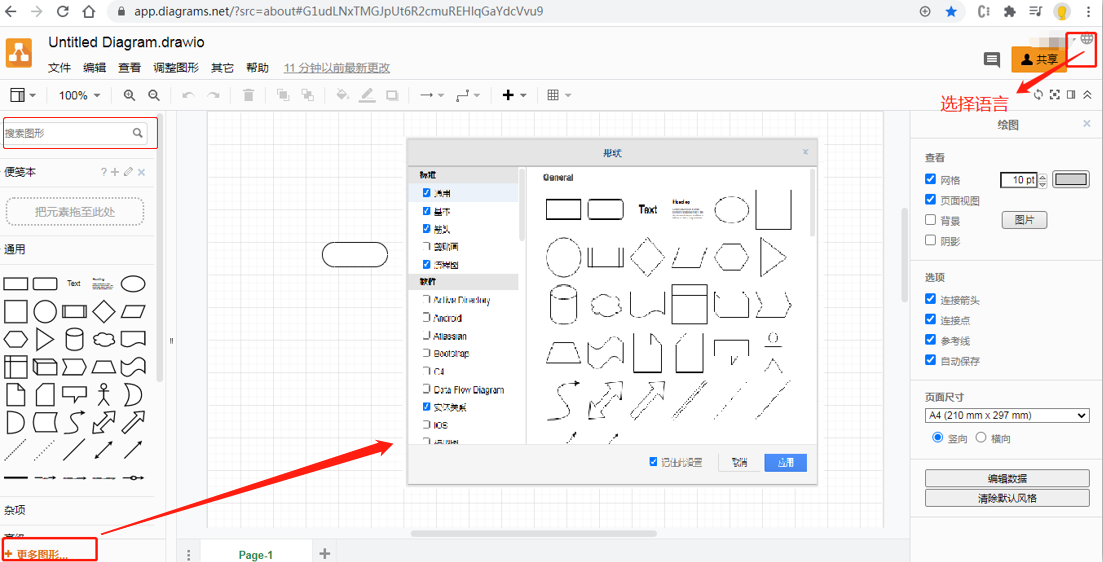Open the 其它 extras menu
The height and width of the screenshot is (562, 1103).
223,68
